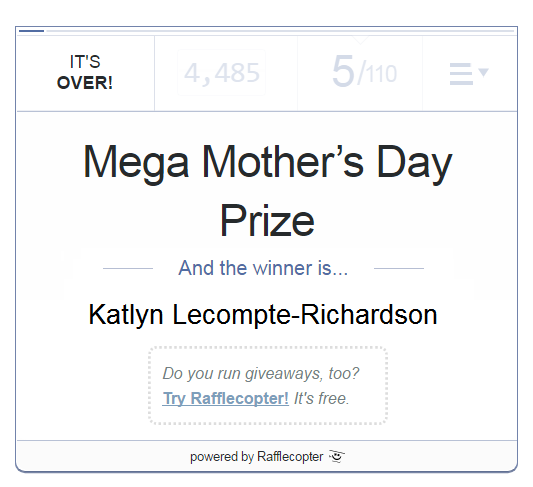Click the large 5 entries earned number
Image resolution: width=533 pixels, height=487 pixels.
[x=343, y=72]
